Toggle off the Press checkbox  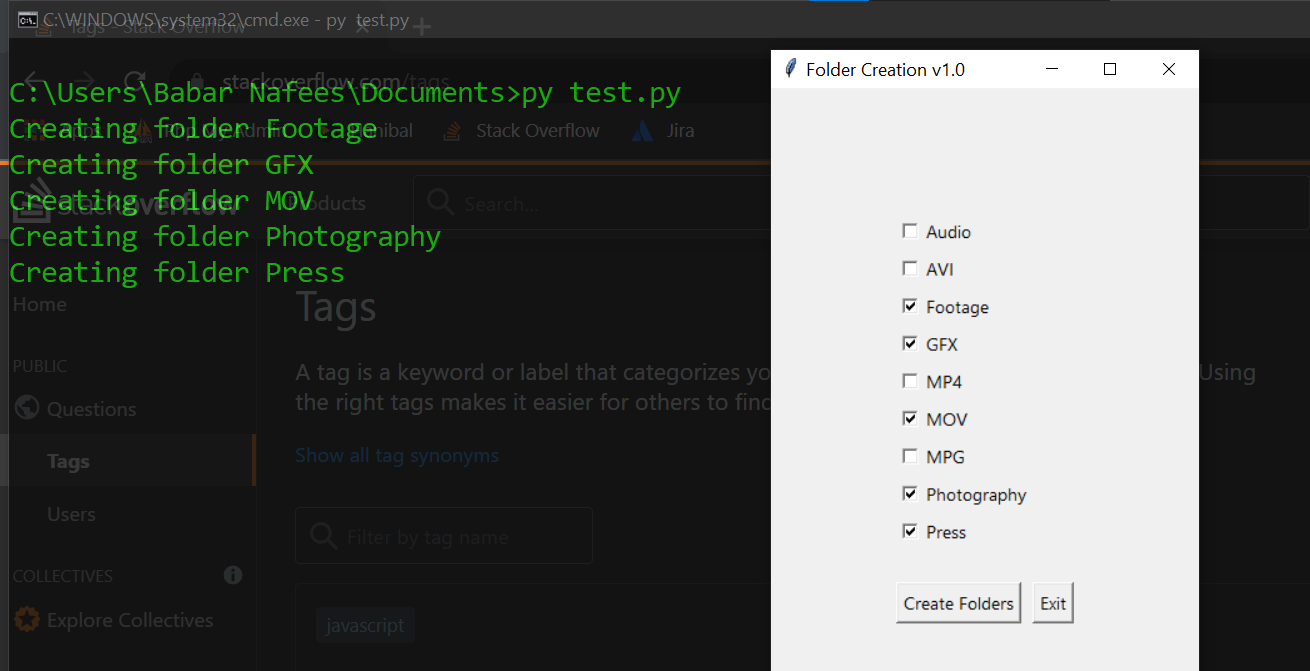(x=909, y=531)
